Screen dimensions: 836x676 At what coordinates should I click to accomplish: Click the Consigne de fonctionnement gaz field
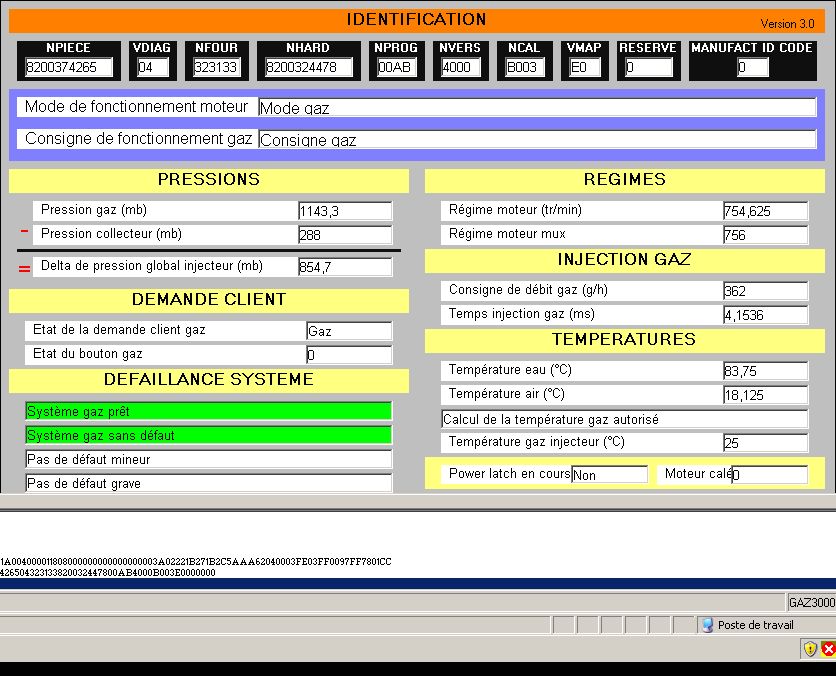pos(537,140)
